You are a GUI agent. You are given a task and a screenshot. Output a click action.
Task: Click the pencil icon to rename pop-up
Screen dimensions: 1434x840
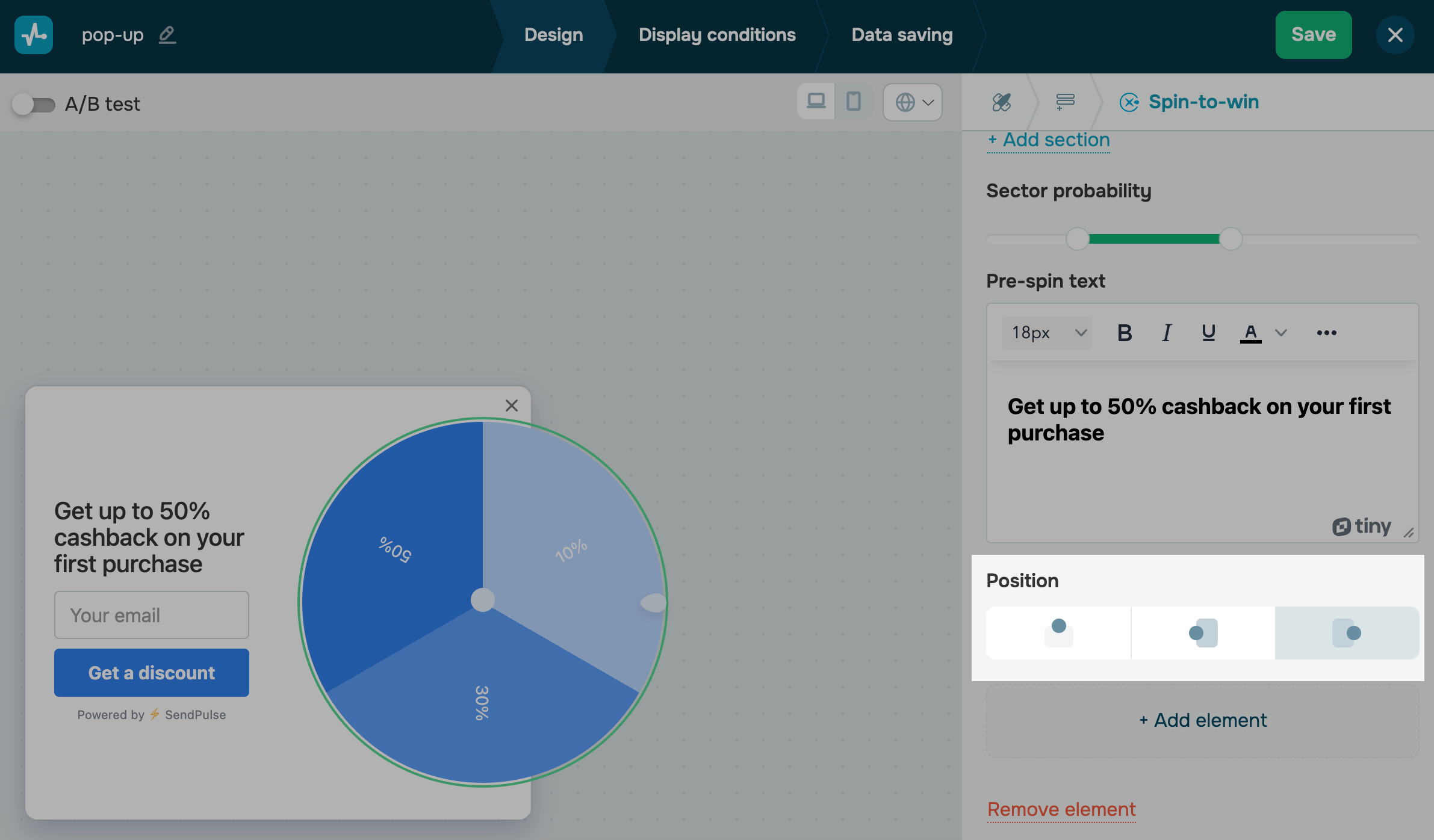(167, 35)
